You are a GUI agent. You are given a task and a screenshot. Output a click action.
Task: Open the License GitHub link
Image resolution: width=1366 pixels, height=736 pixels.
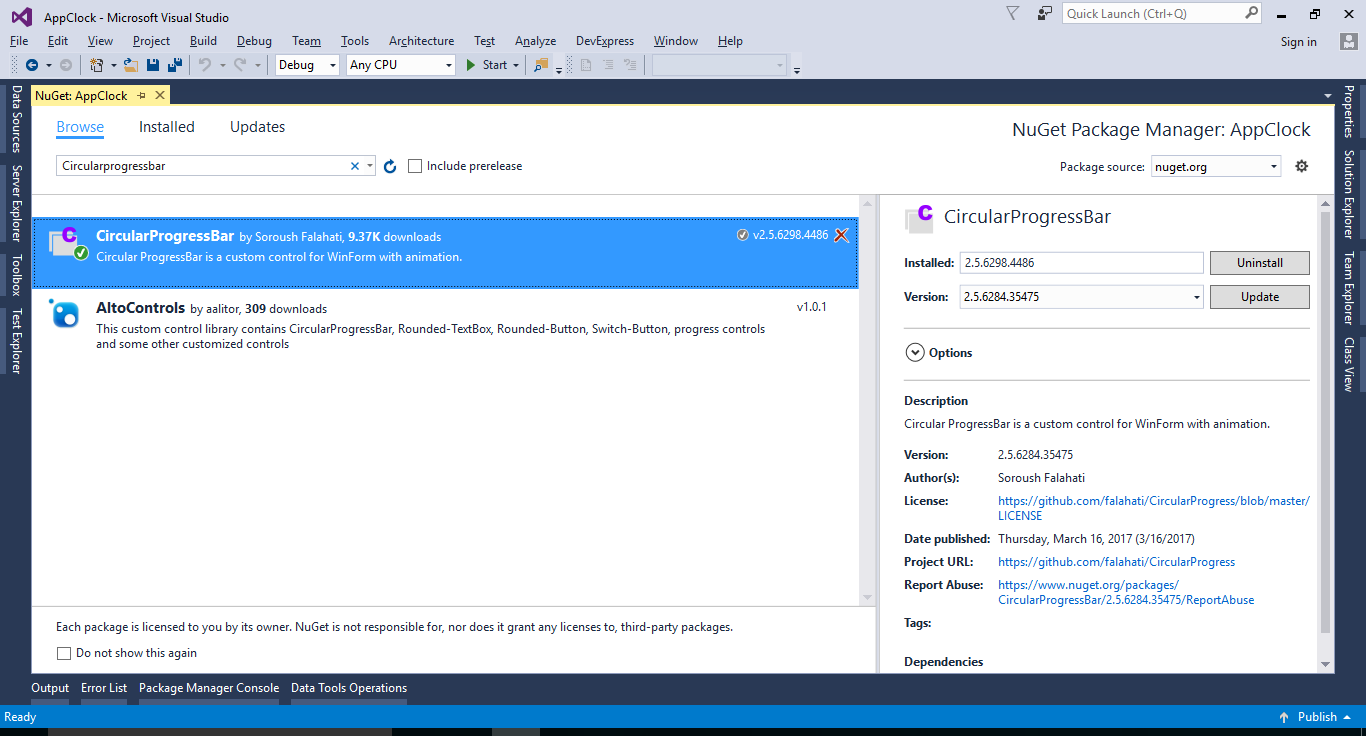coord(1153,508)
